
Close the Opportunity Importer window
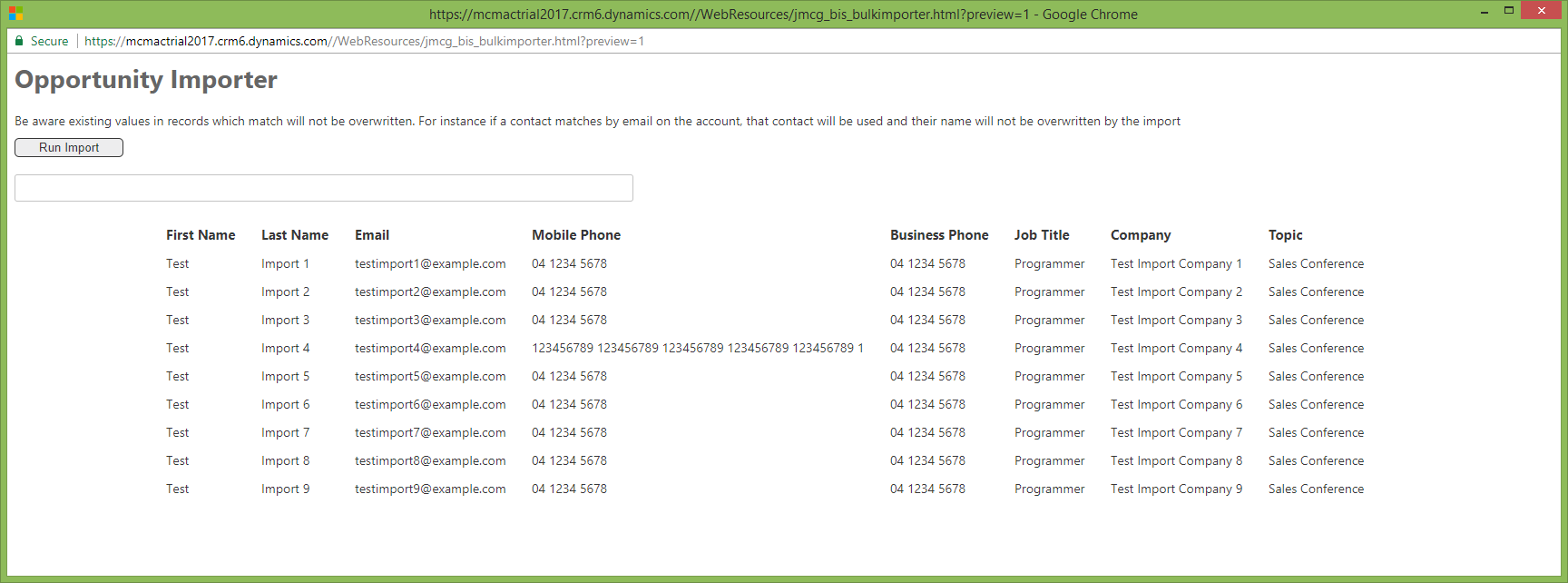[1541, 11]
